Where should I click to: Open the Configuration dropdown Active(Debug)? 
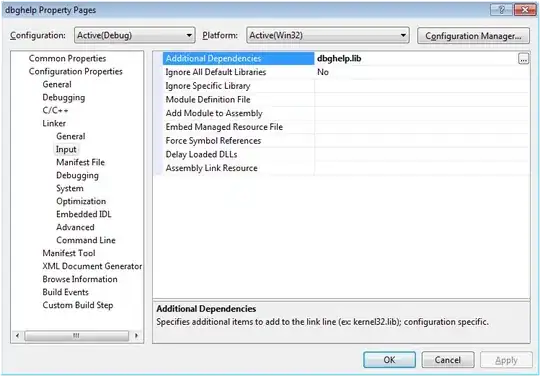[135, 35]
